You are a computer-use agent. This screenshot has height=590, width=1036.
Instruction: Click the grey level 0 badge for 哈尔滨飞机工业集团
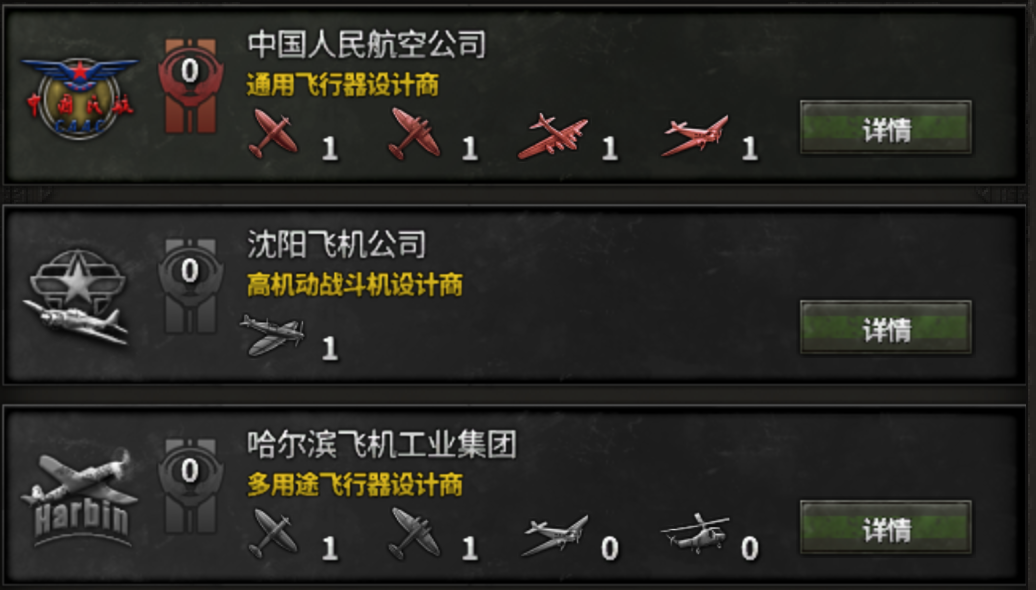[x=190, y=486]
